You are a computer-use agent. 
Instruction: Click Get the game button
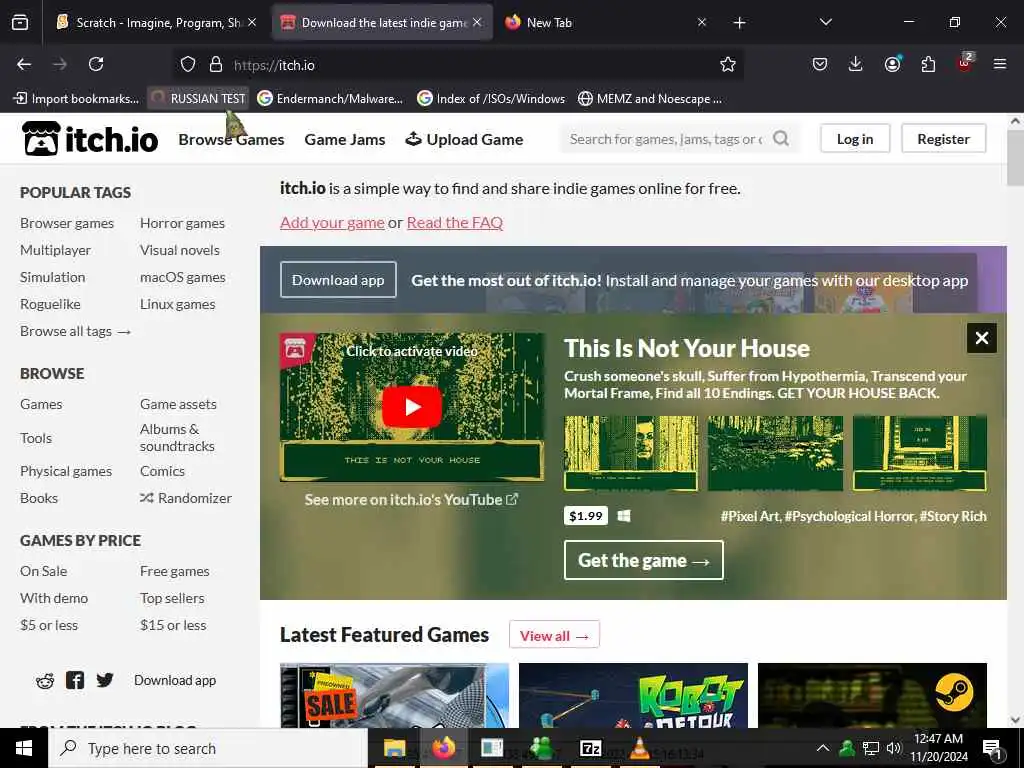pyautogui.click(x=643, y=560)
